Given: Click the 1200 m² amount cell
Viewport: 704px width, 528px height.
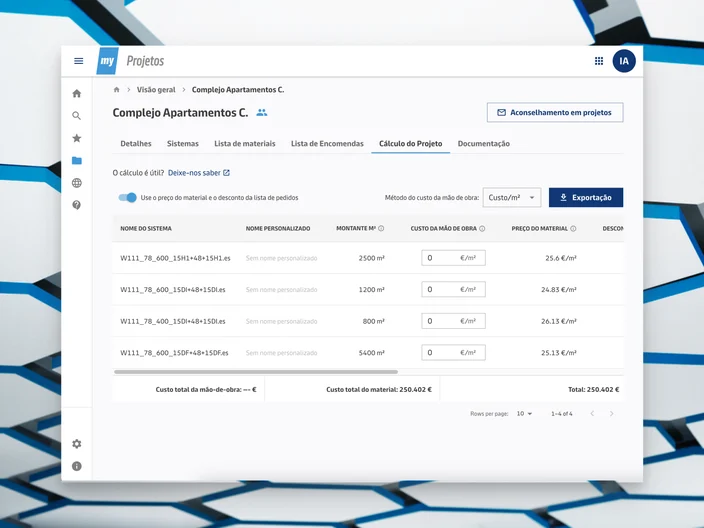Looking at the screenshot, I should [x=371, y=290].
